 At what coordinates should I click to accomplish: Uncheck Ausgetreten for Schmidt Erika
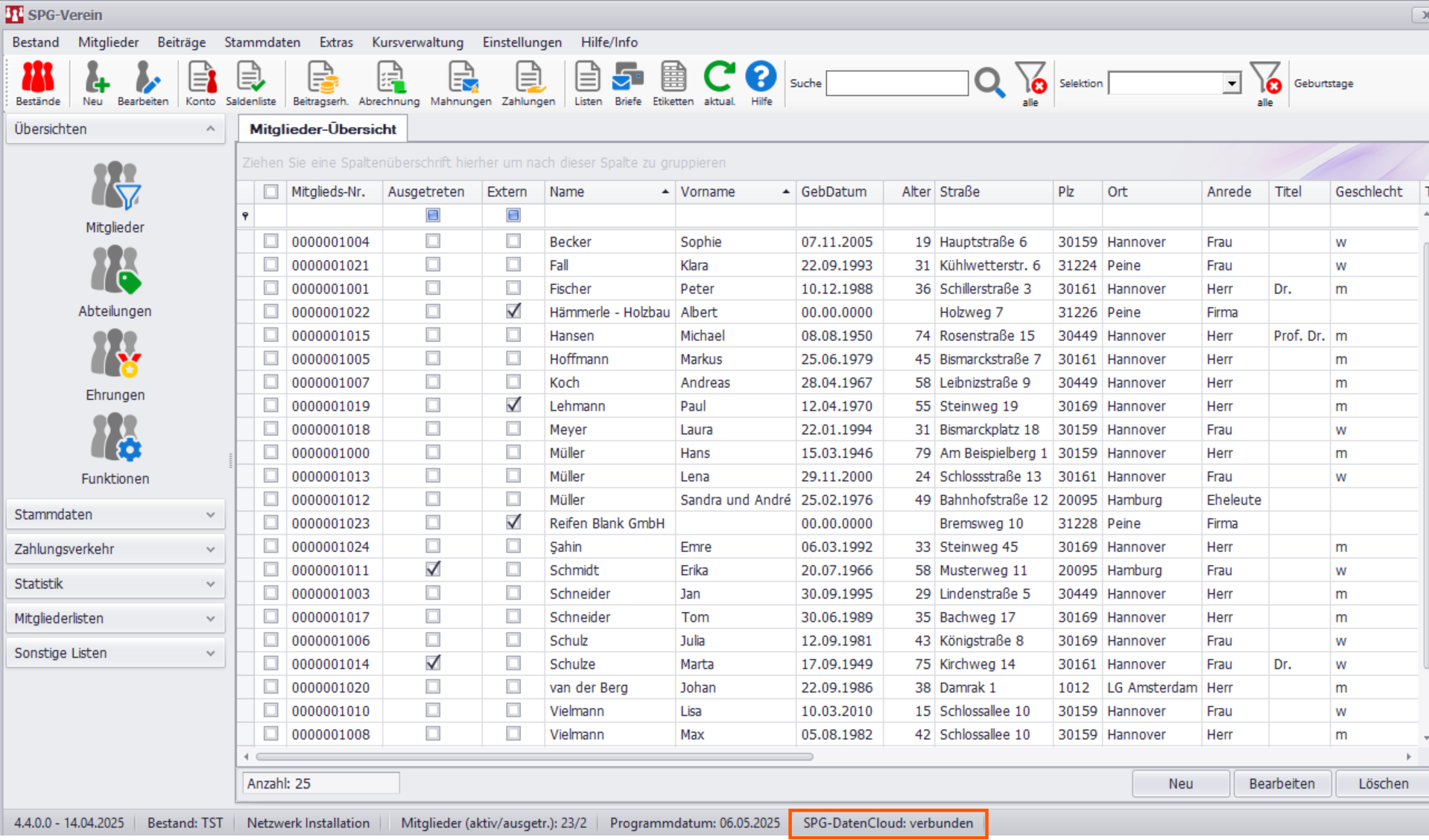pos(433,569)
